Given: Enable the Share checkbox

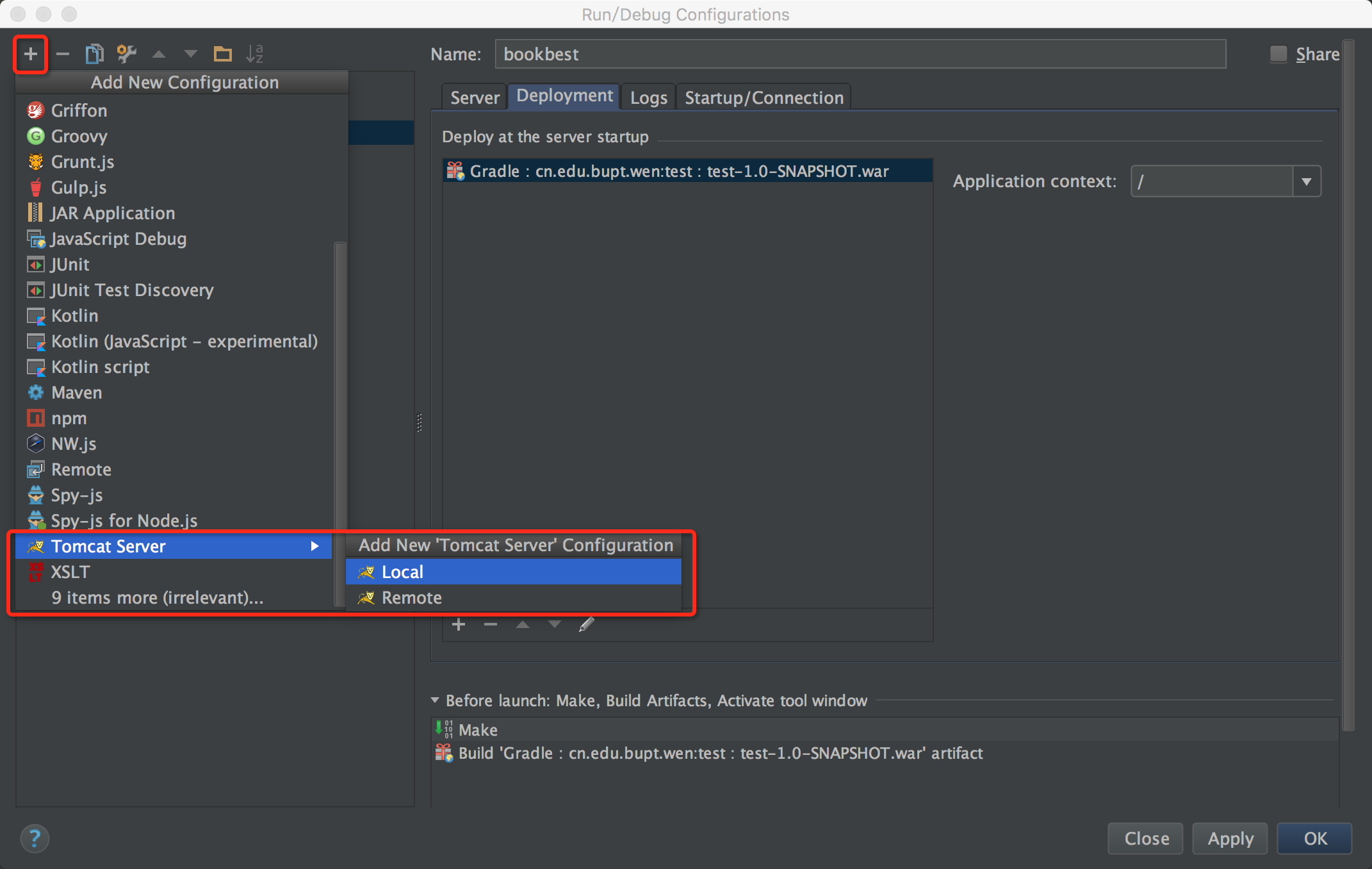Looking at the screenshot, I should [x=1278, y=54].
